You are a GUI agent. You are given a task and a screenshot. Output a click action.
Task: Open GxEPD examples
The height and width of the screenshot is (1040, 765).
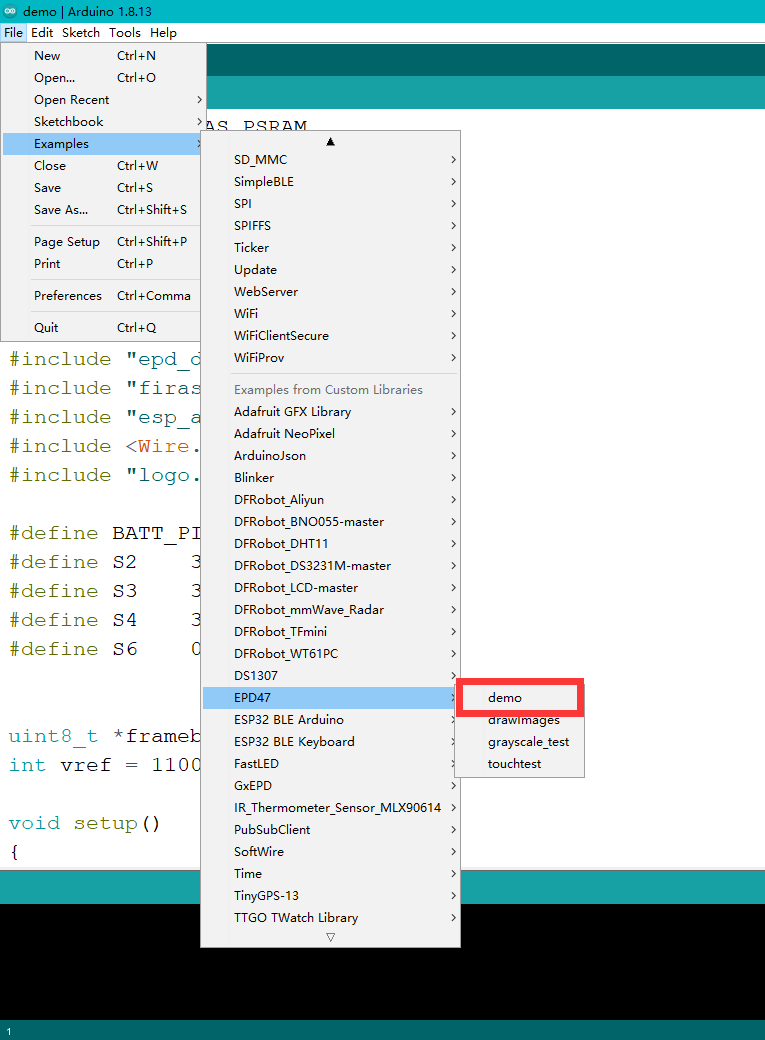330,785
